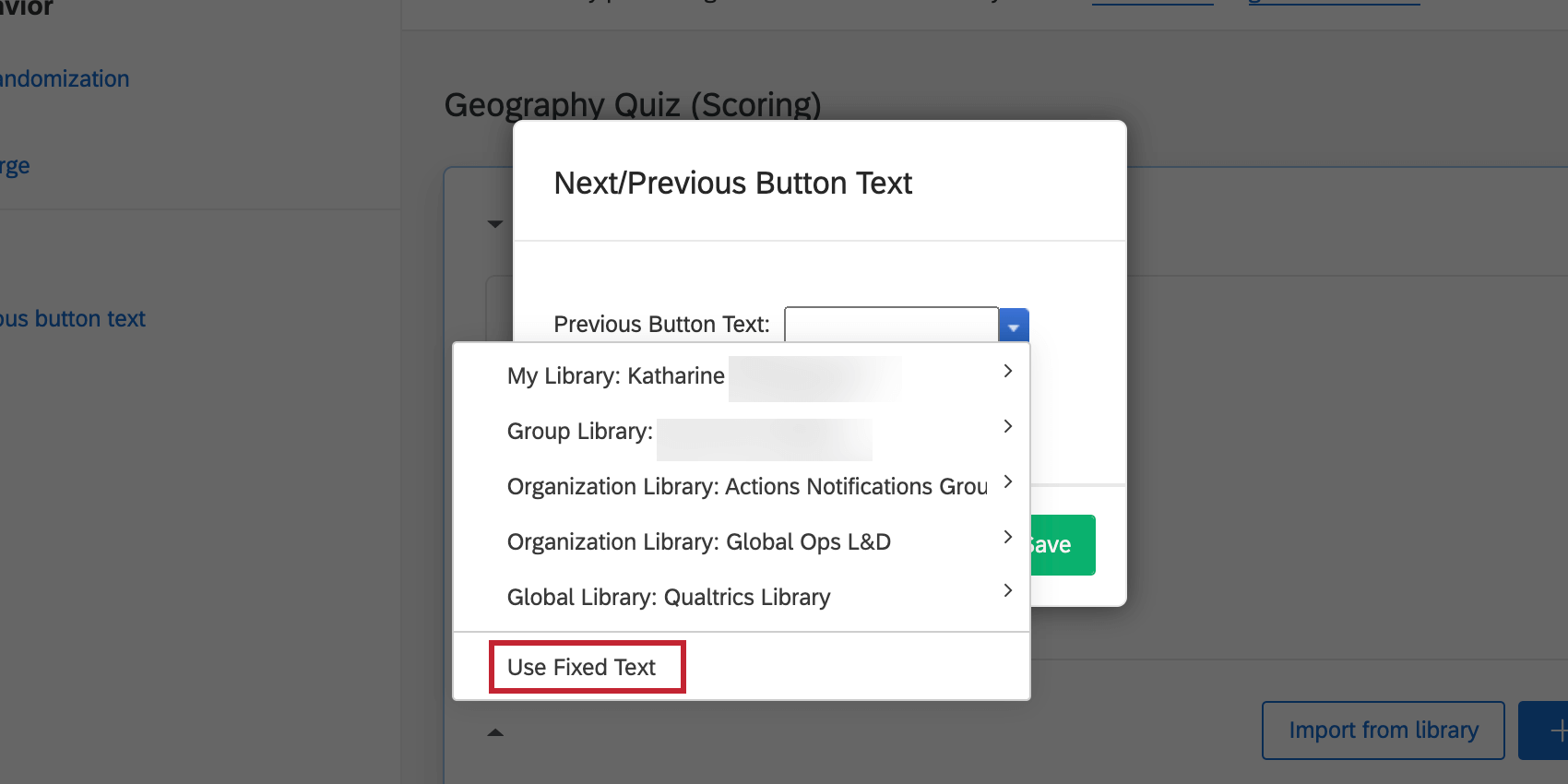Click the chevron beside Global Library: Qualtrics Library

coord(1008,590)
